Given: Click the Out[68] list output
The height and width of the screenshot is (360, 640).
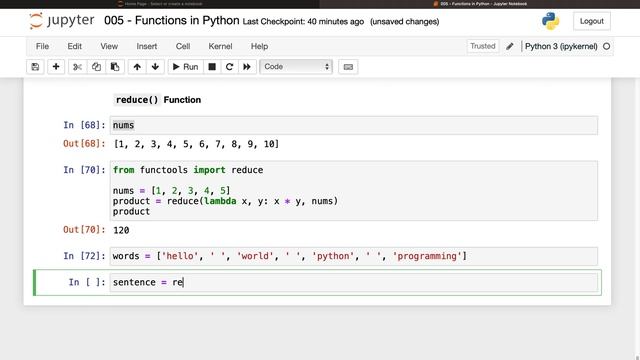Looking at the screenshot, I should click(196, 144).
